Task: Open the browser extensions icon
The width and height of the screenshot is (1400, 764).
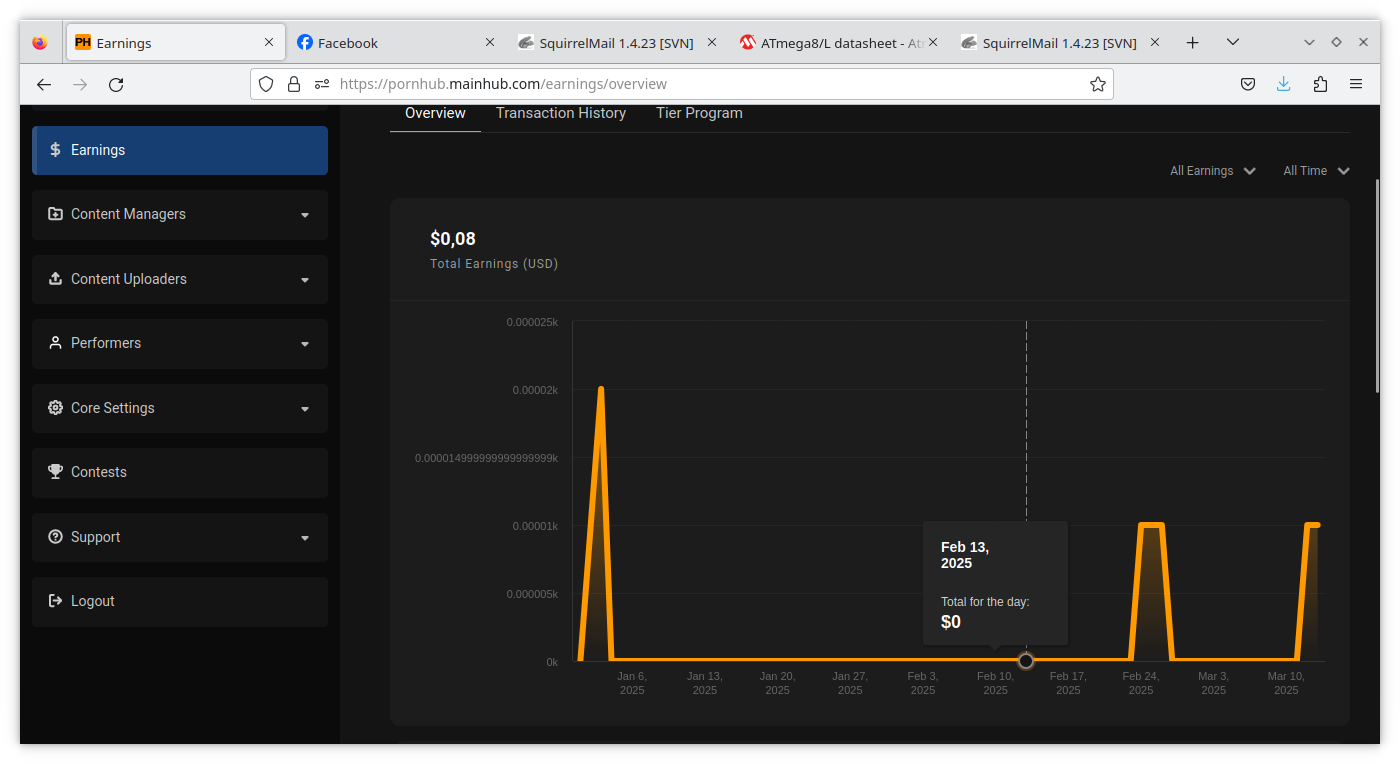Action: point(1320,85)
